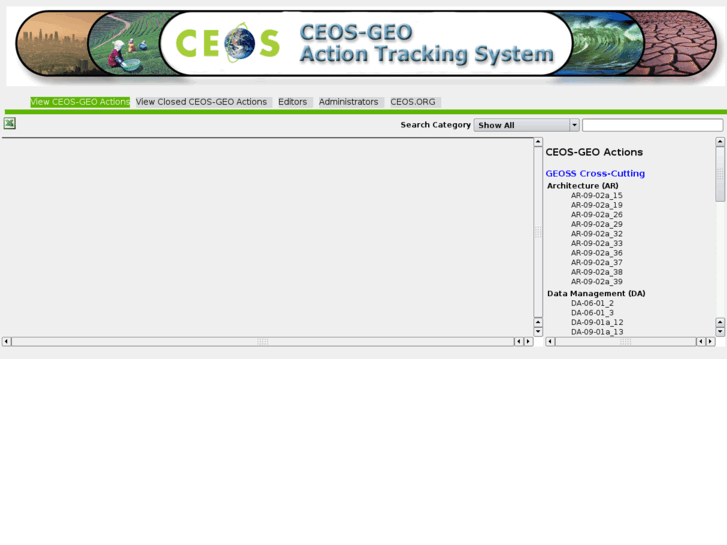The width and height of the screenshot is (727, 545).
Task: Select action AR-09-02a_32
Action: 597,234
